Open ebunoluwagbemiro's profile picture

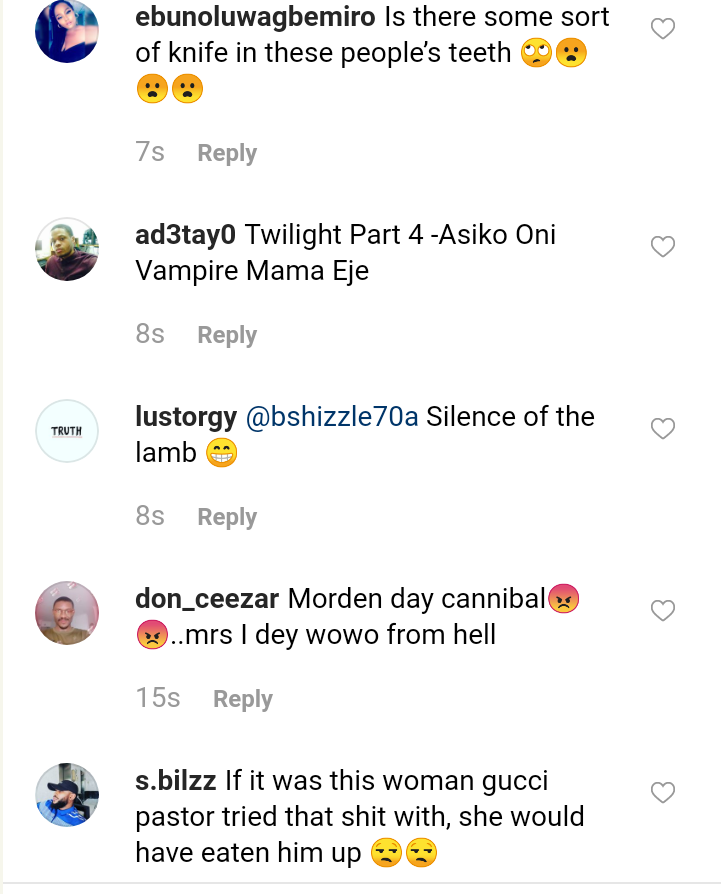pyautogui.click(x=67, y=31)
